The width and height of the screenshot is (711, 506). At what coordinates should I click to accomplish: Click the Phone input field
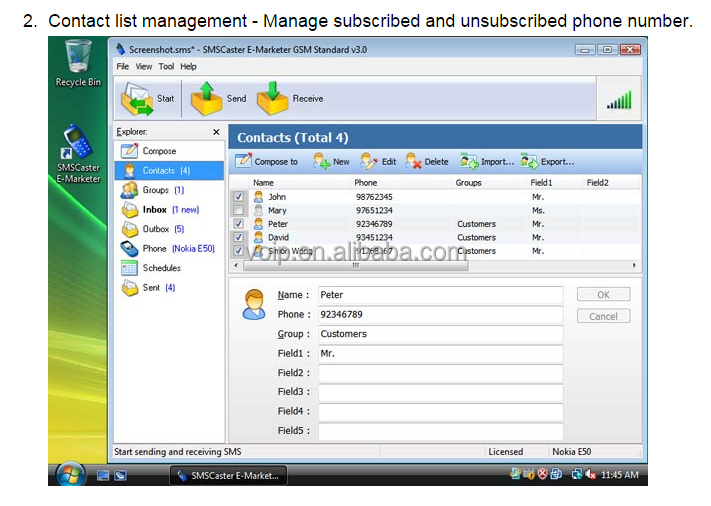click(440, 314)
